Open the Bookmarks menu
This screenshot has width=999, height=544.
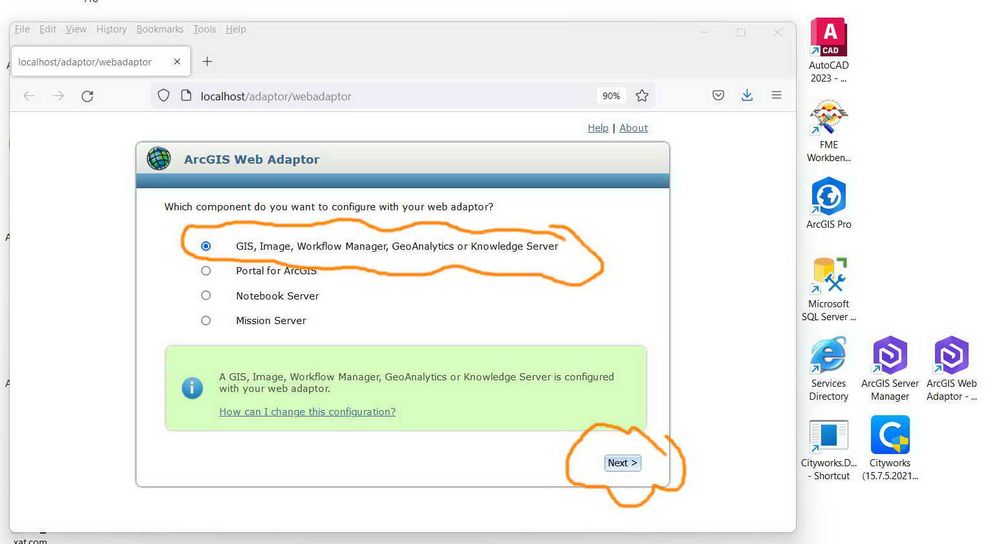(x=160, y=29)
